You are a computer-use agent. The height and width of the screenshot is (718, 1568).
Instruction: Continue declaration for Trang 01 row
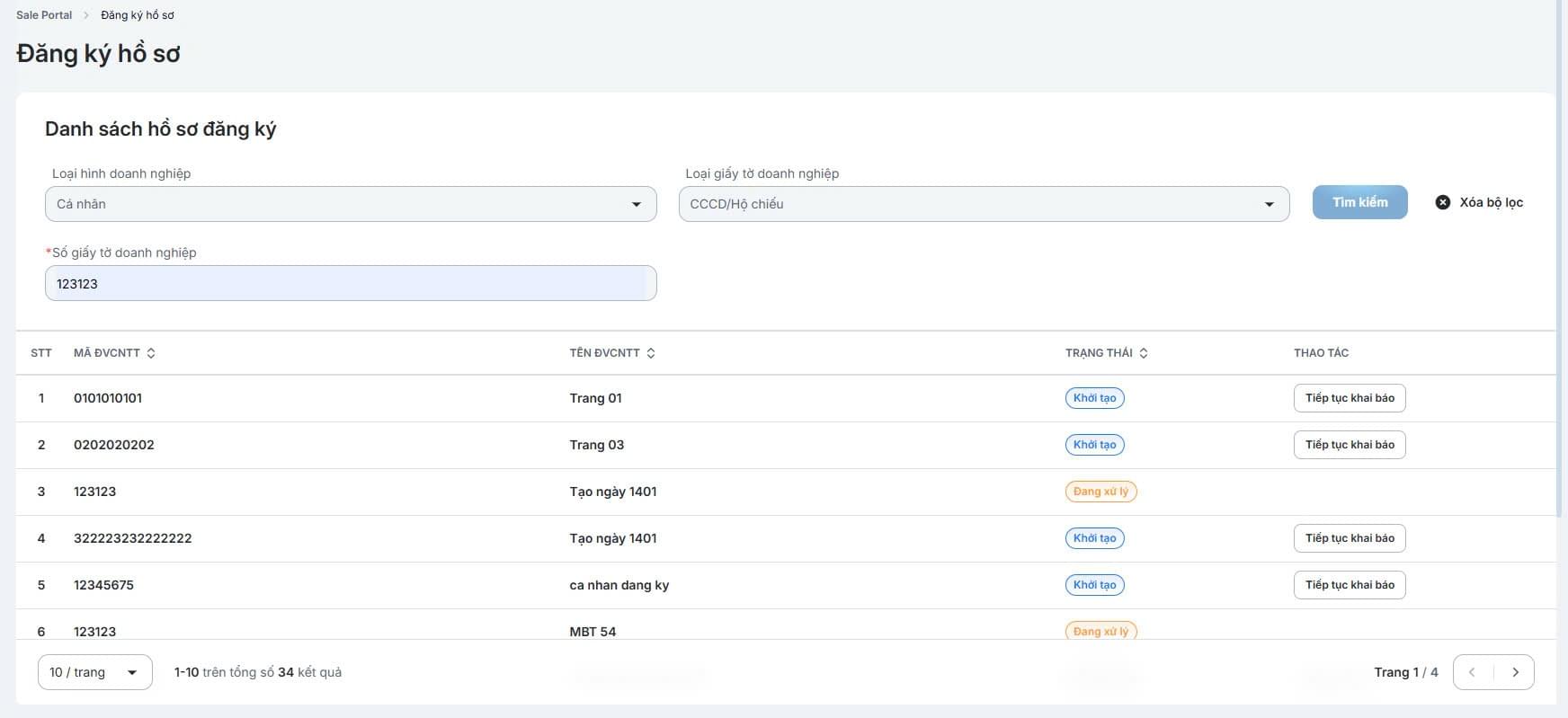click(1349, 398)
